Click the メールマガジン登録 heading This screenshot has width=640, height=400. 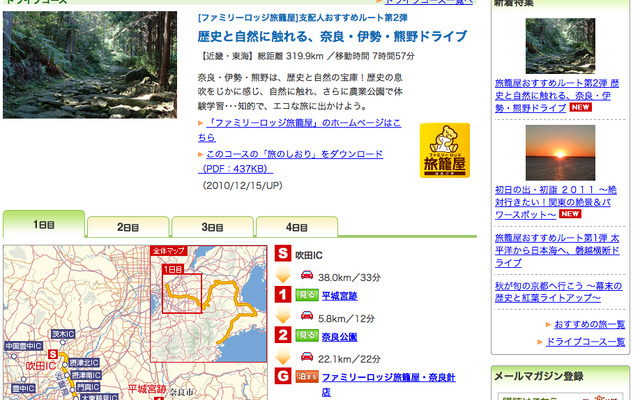pyautogui.click(x=539, y=376)
